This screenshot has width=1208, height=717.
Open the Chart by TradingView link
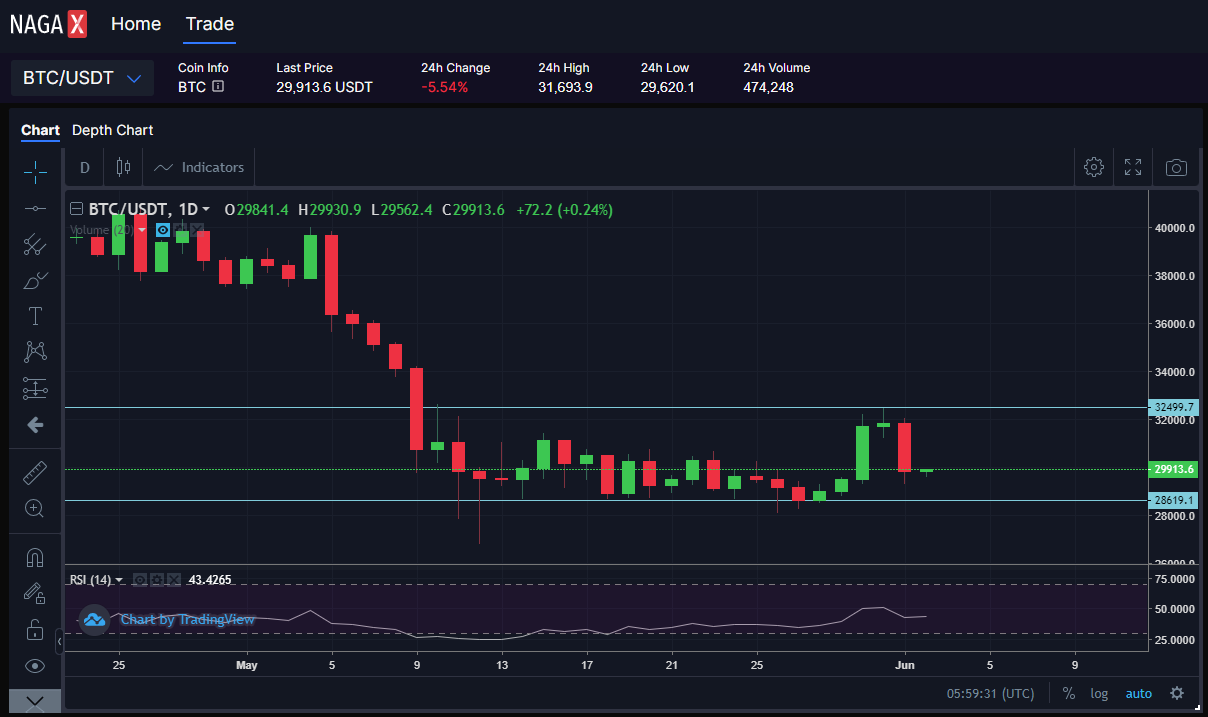click(188, 620)
